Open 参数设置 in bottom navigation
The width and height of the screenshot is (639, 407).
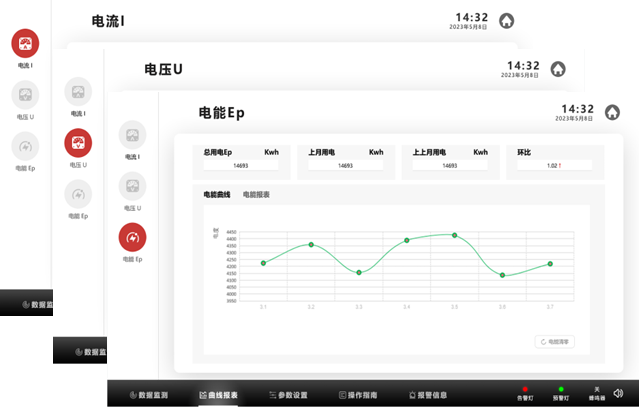click(x=293, y=395)
